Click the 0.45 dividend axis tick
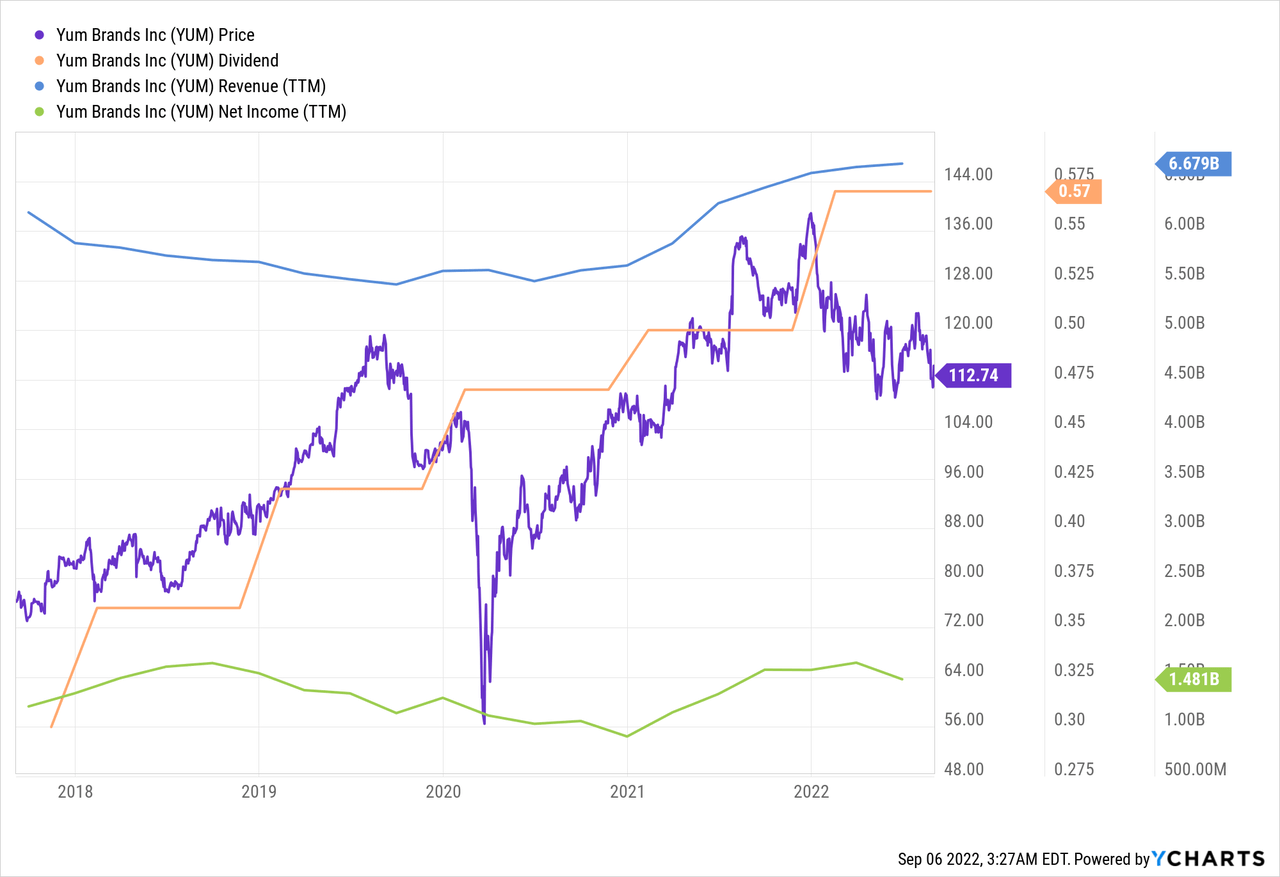 (1070, 422)
